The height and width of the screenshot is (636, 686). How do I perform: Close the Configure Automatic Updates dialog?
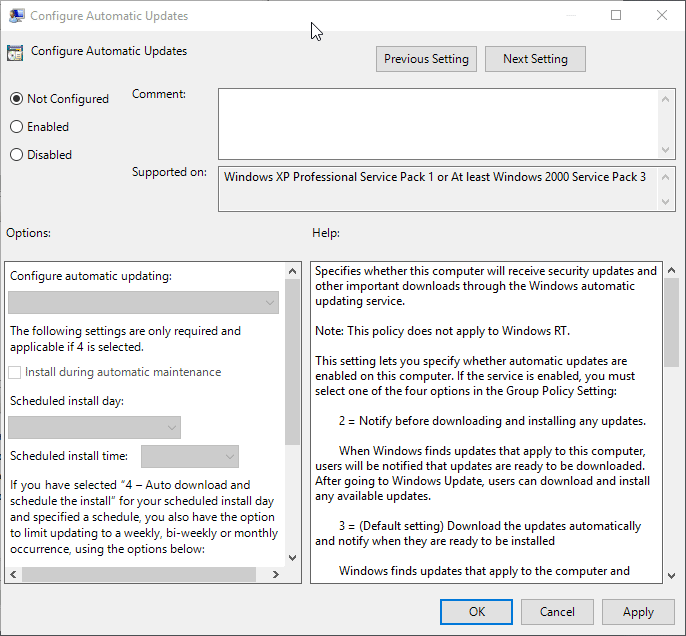662,15
